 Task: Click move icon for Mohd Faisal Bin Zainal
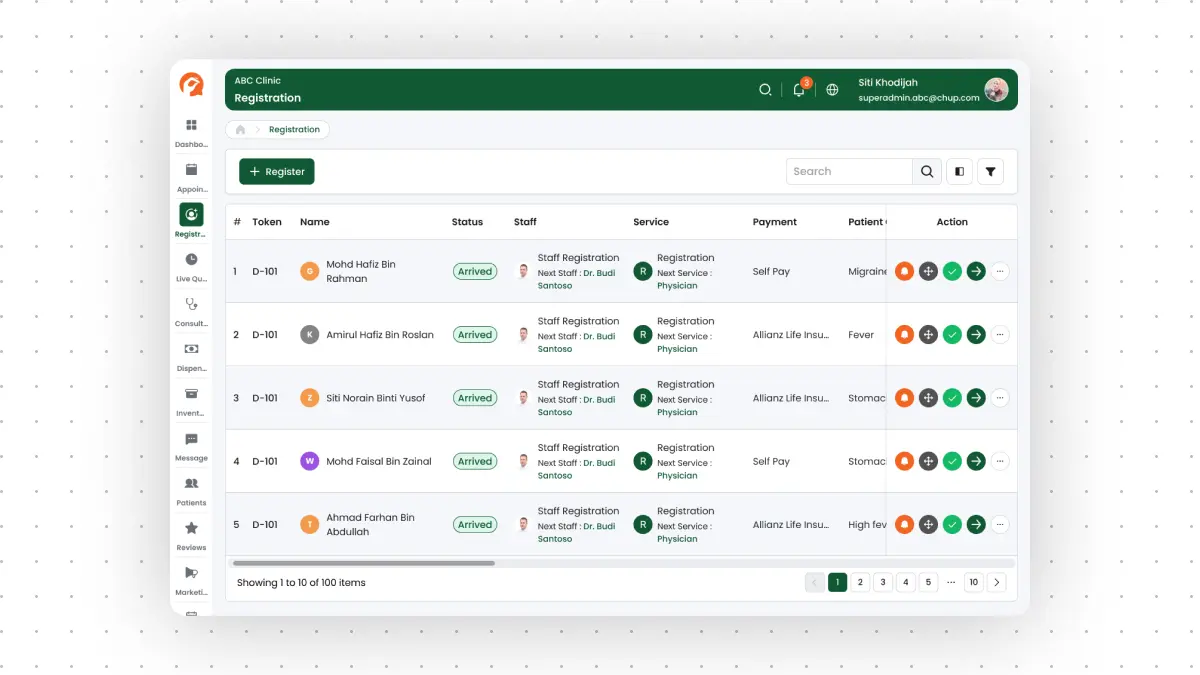click(928, 461)
